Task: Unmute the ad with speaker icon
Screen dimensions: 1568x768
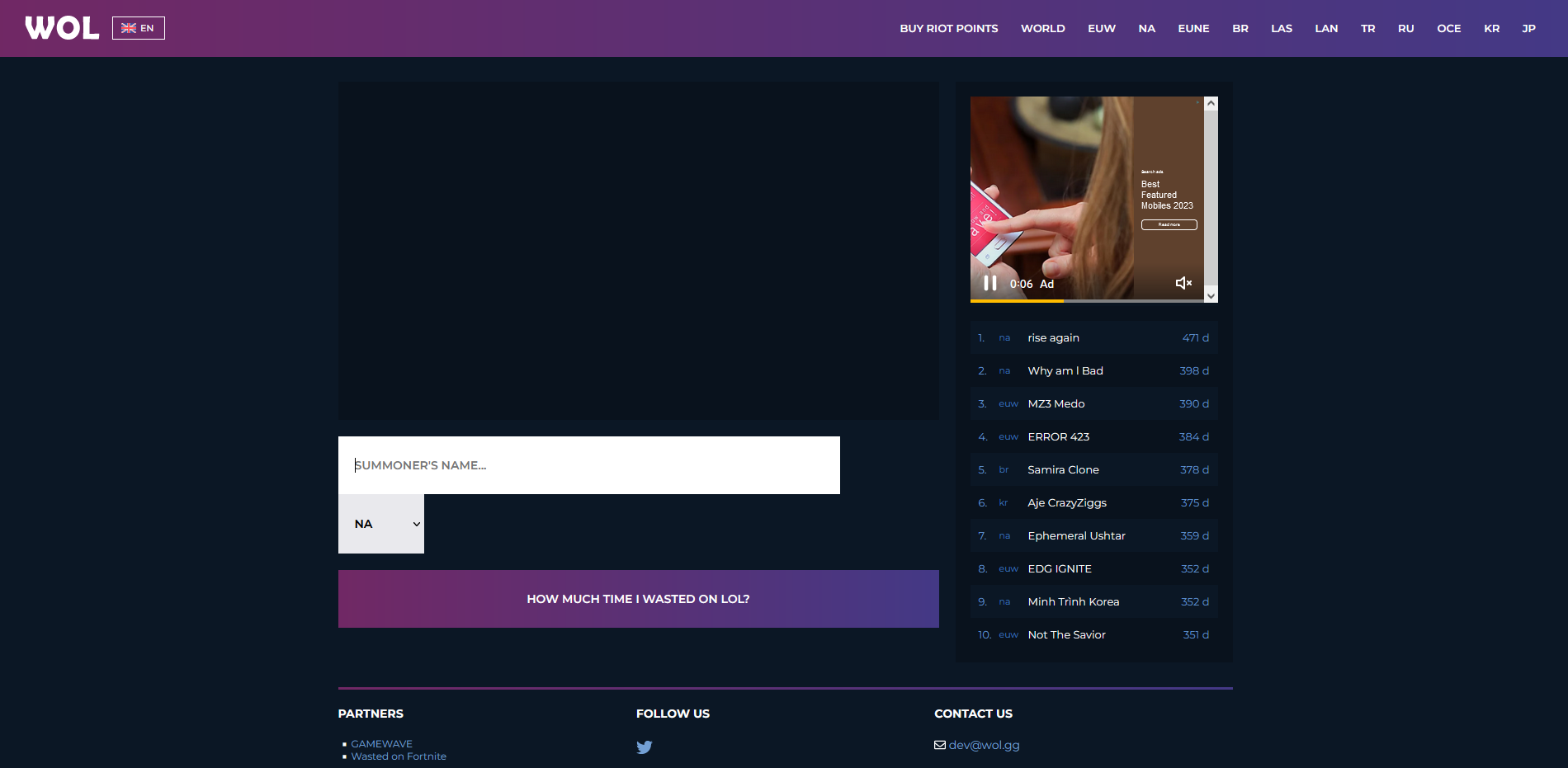Action: click(1183, 283)
